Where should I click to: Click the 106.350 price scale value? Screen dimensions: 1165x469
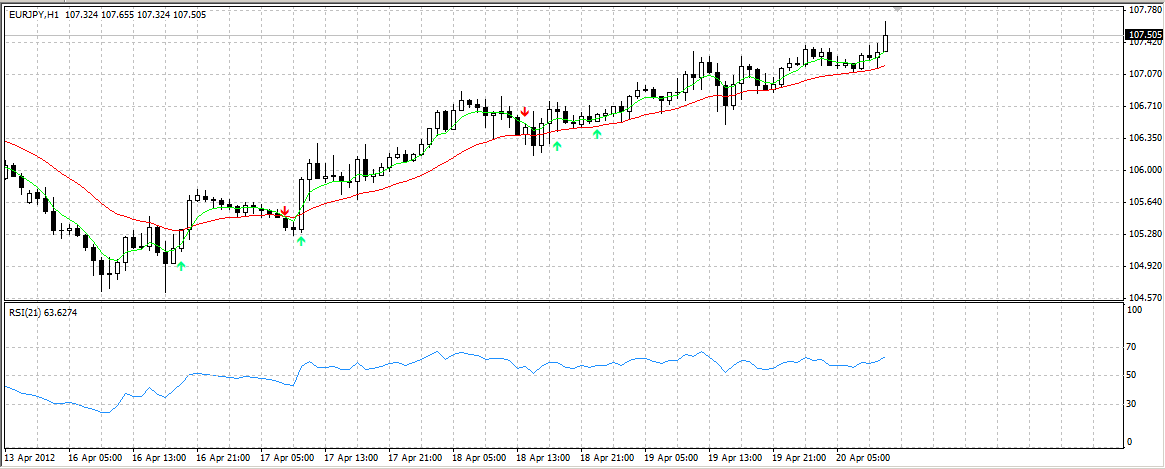[x=1144, y=138]
